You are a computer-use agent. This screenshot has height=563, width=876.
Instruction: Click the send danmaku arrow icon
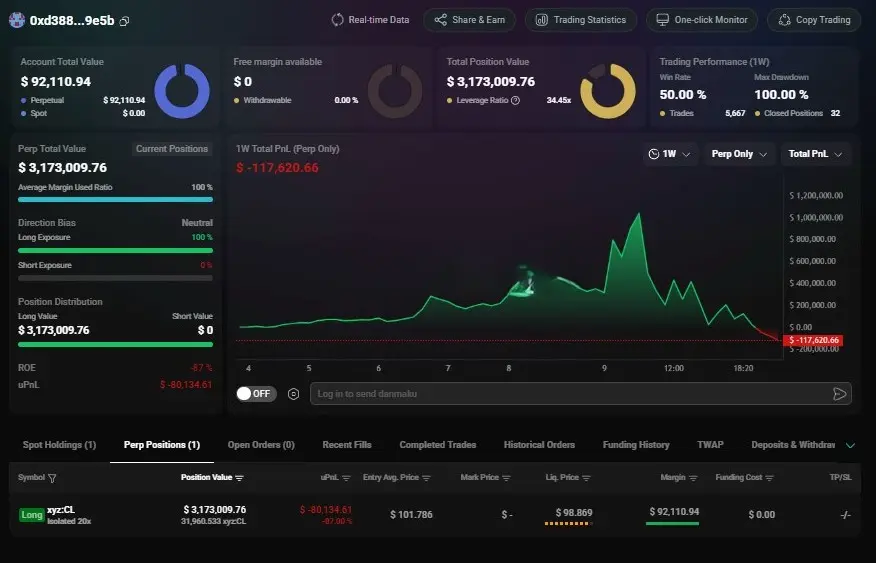click(x=839, y=394)
